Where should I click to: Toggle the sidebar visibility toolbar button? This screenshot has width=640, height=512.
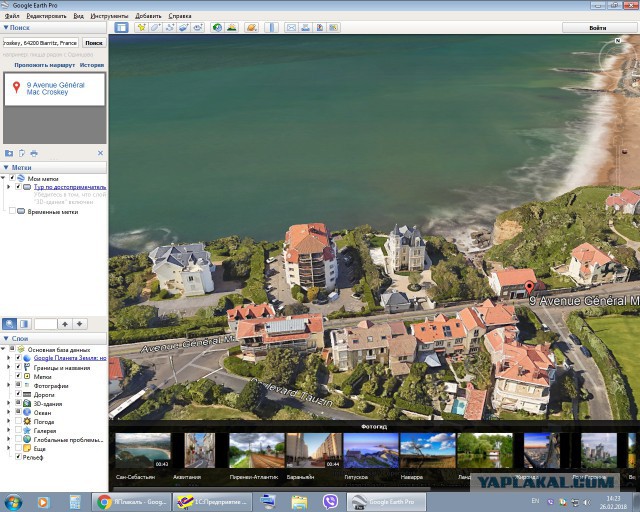[121, 27]
